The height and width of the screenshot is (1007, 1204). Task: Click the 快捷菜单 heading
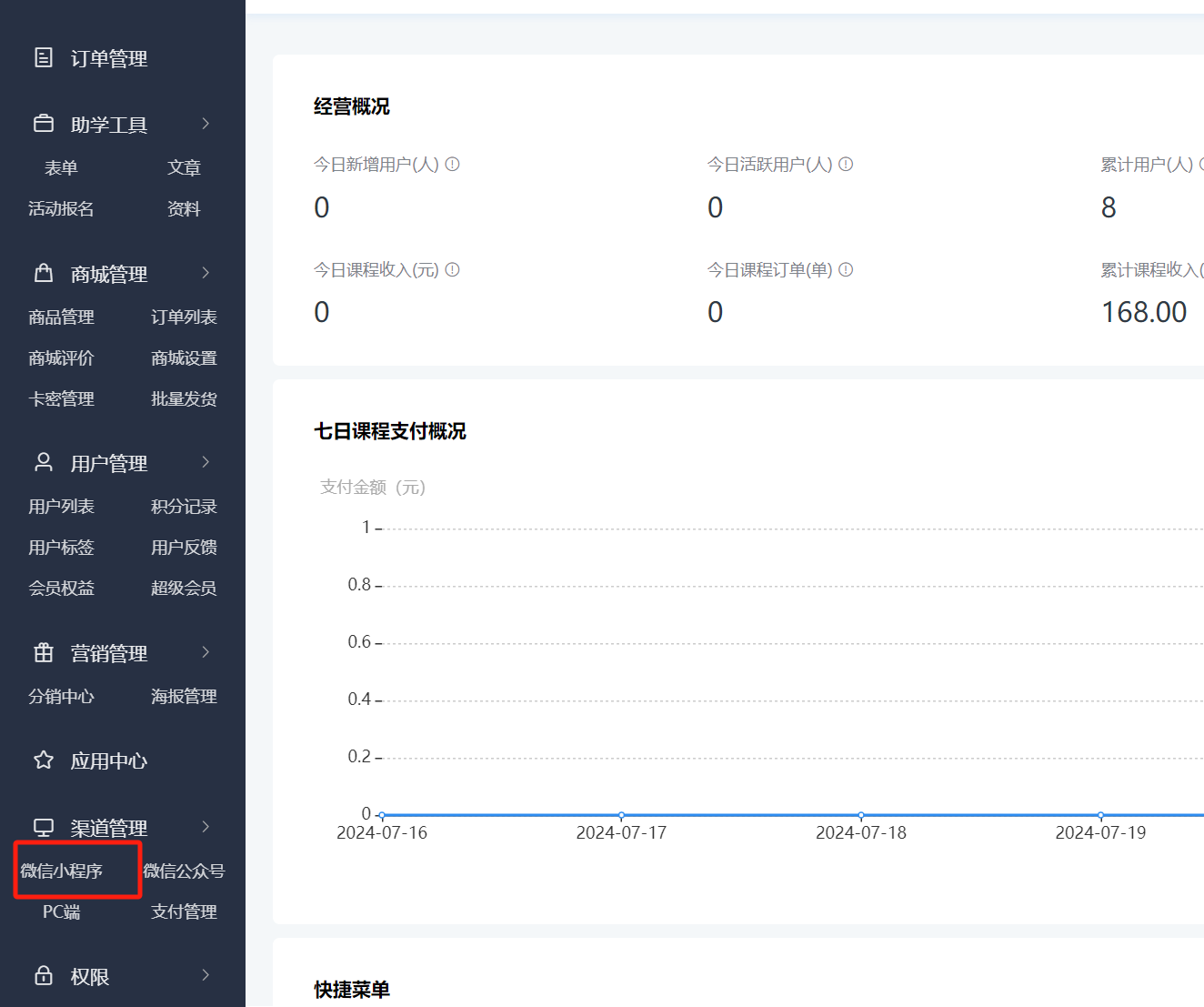tap(352, 990)
